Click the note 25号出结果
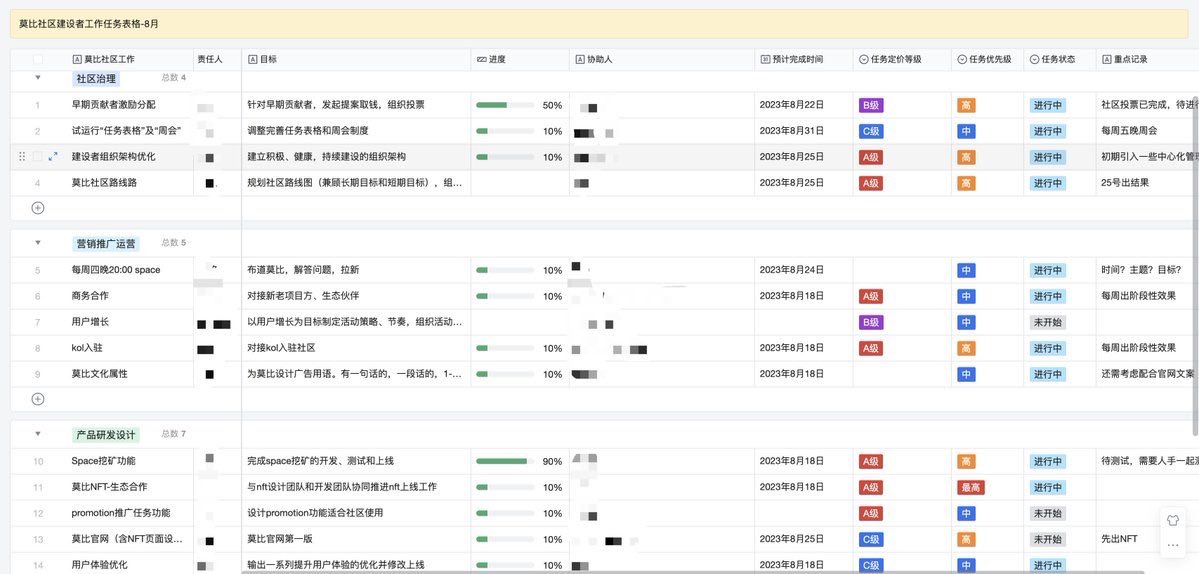 coord(1125,183)
